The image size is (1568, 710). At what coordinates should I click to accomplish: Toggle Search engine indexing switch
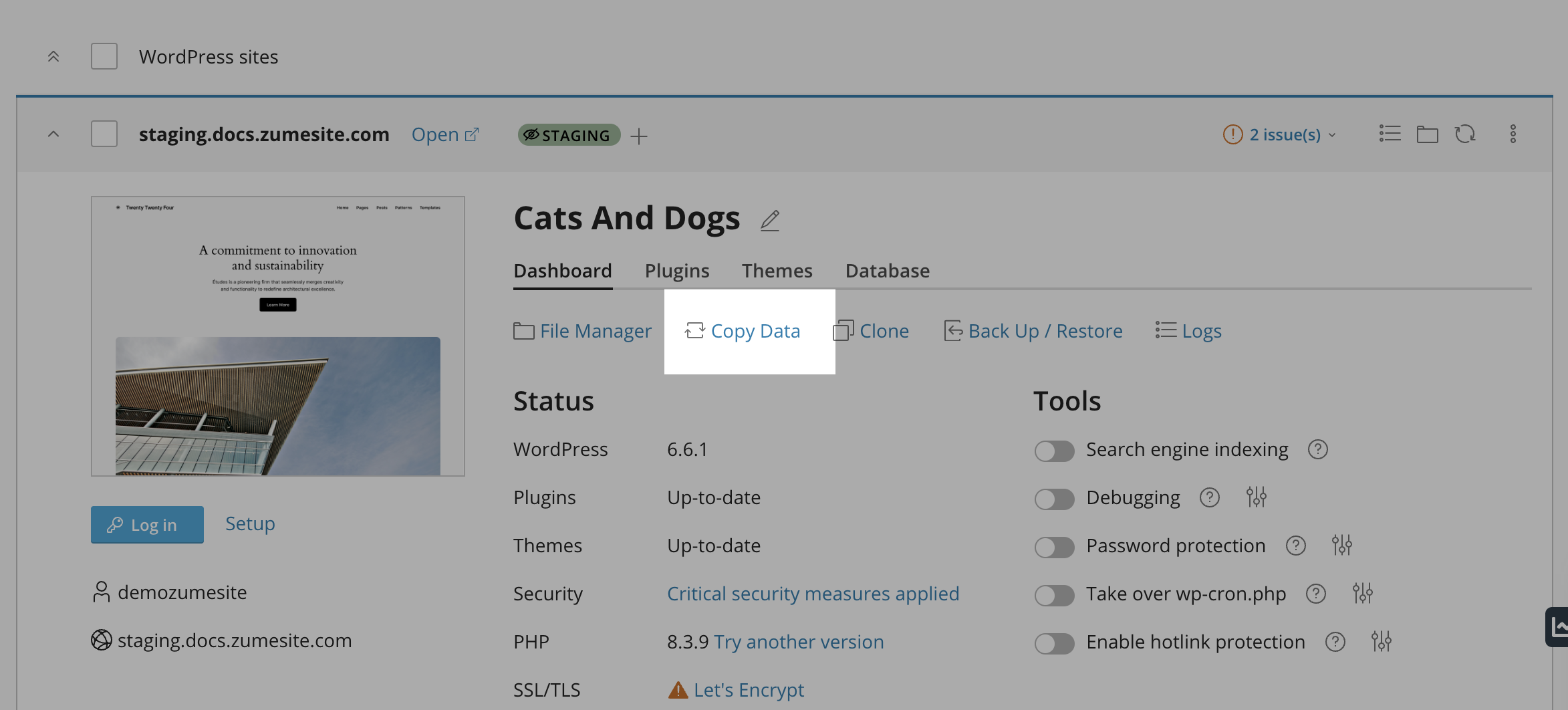click(1054, 451)
